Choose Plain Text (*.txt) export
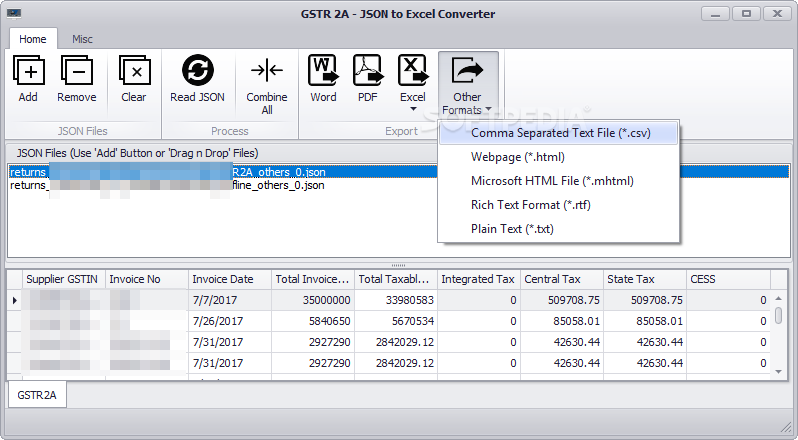 [x=559, y=229]
